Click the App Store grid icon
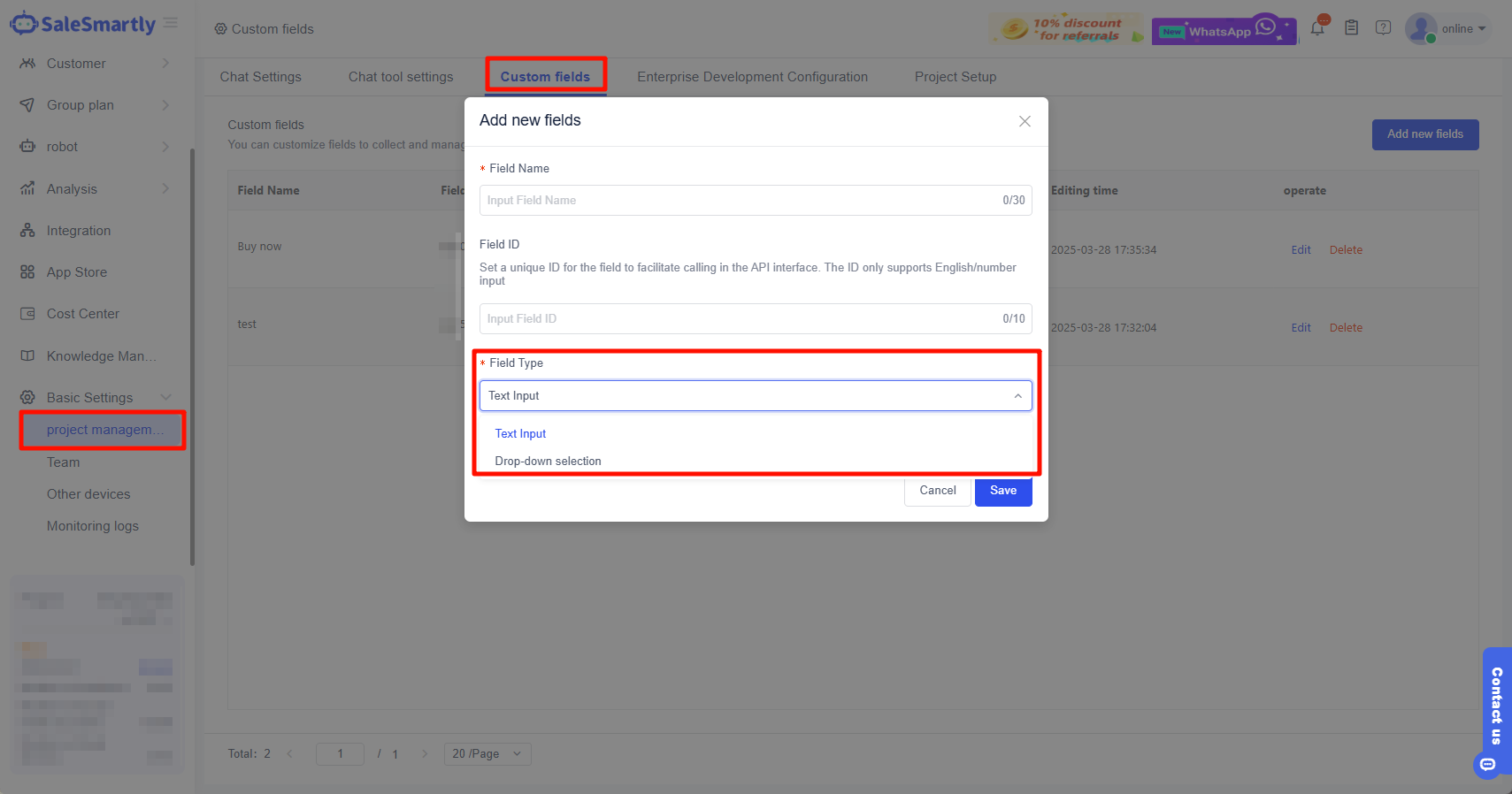This screenshot has width=1512, height=794. [27, 272]
